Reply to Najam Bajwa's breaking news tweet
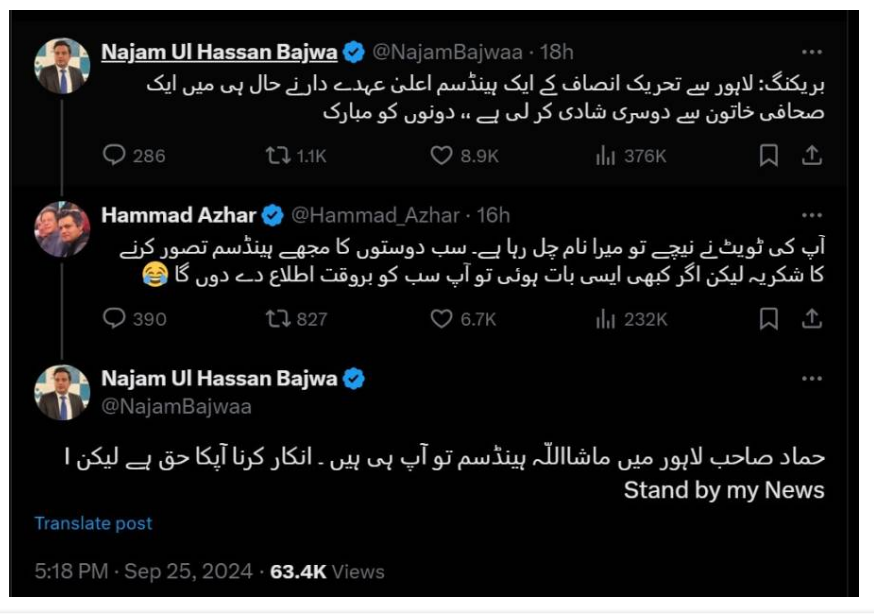 tap(116, 155)
